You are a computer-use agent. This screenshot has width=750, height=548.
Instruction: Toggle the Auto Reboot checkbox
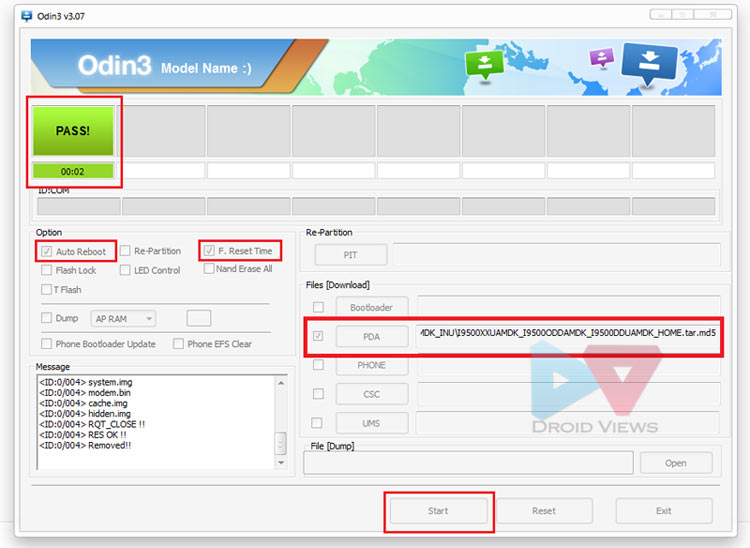[x=46, y=252]
